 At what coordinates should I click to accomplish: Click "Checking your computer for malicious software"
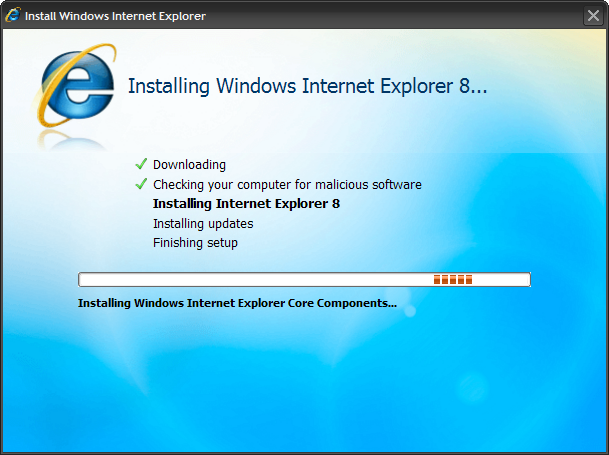[x=287, y=185]
